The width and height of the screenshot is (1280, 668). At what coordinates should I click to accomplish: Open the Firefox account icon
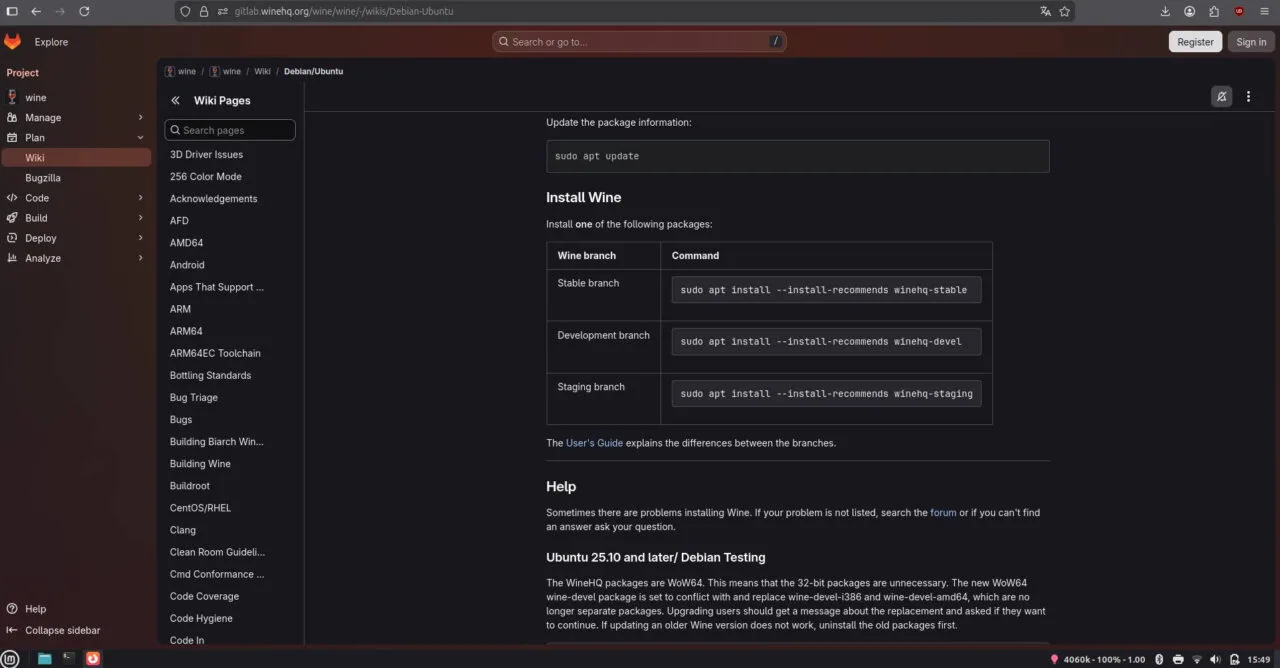(1190, 11)
